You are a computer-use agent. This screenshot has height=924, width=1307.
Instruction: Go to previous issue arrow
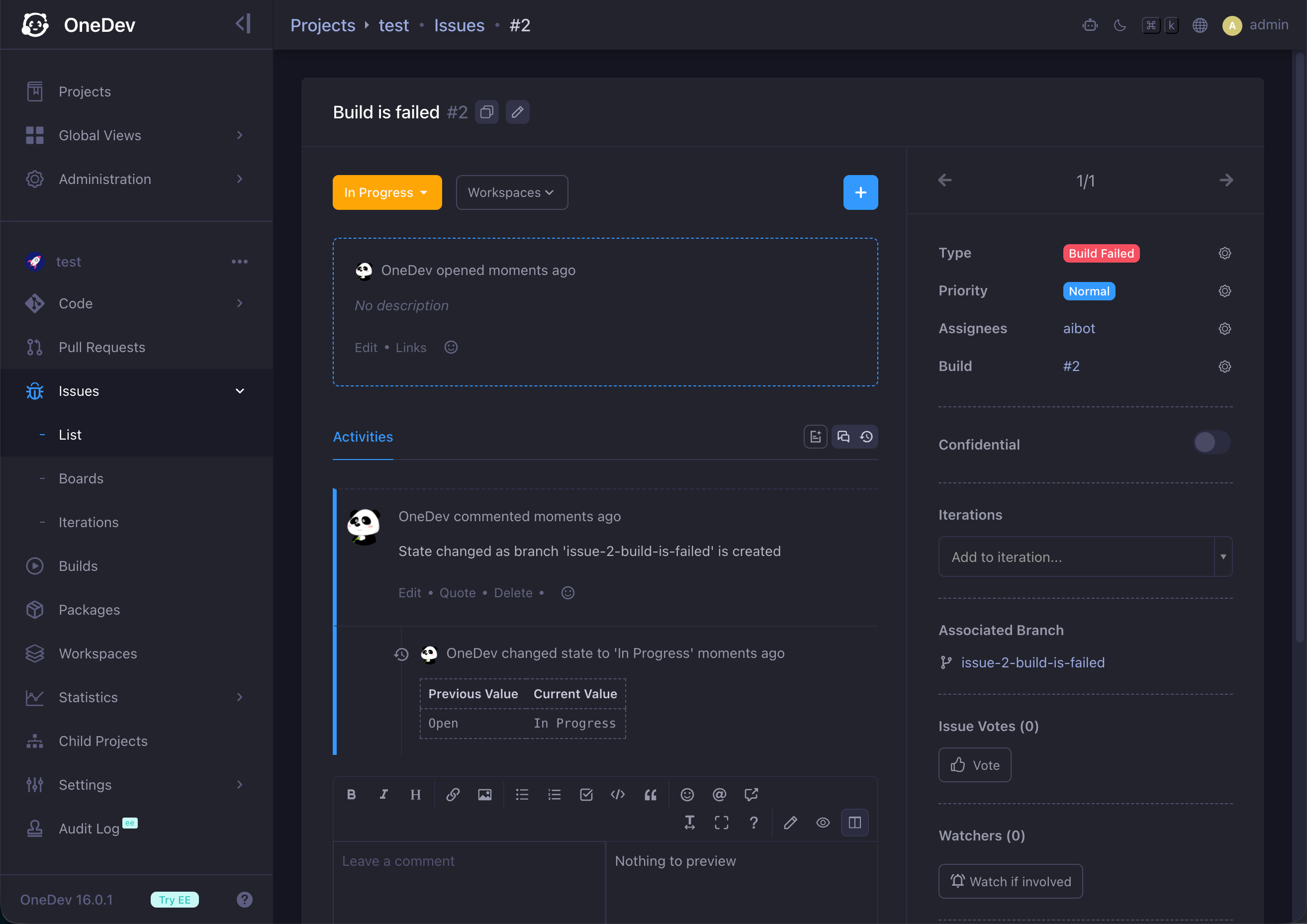[945, 181]
